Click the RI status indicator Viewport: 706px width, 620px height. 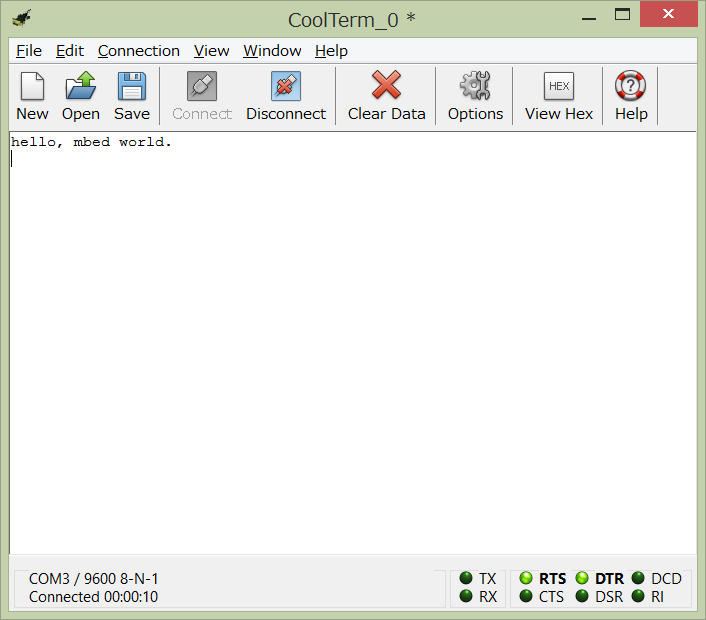click(x=638, y=596)
